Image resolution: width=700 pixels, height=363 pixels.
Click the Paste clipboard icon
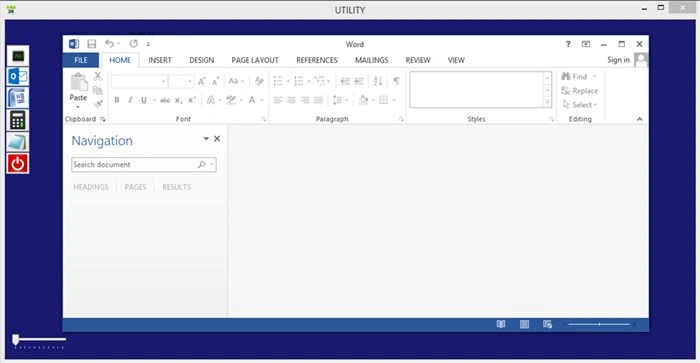coord(79,82)
